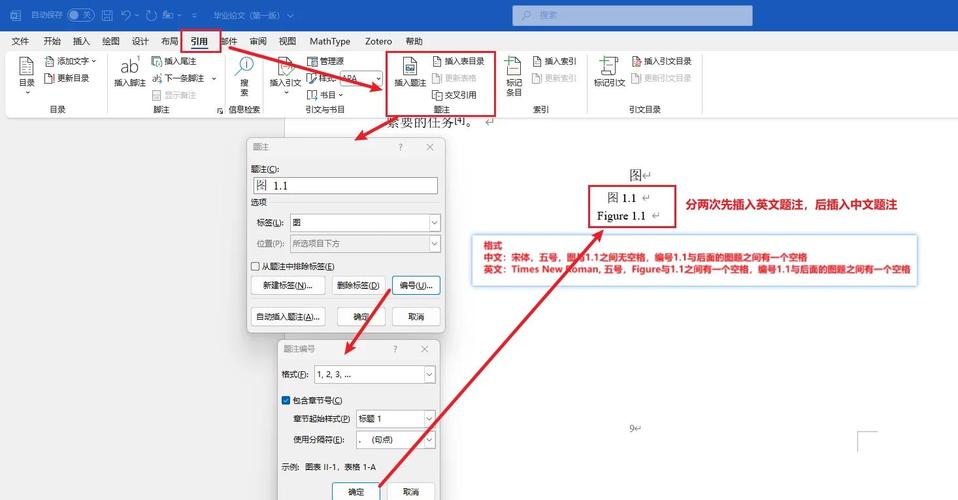
Task: Toggle the AutoSave (自动保存) switch
Action: pyautogui.click(x=81, y=15)
